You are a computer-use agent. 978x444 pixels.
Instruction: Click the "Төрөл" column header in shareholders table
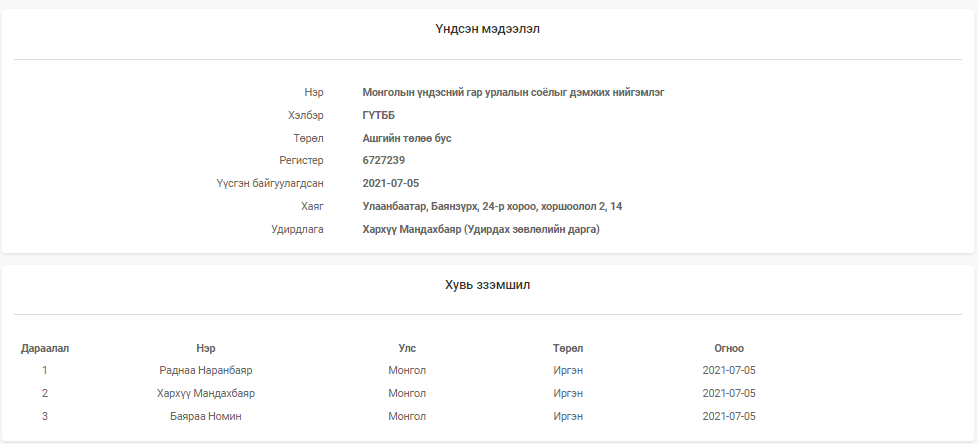click(x=568, y=348)
